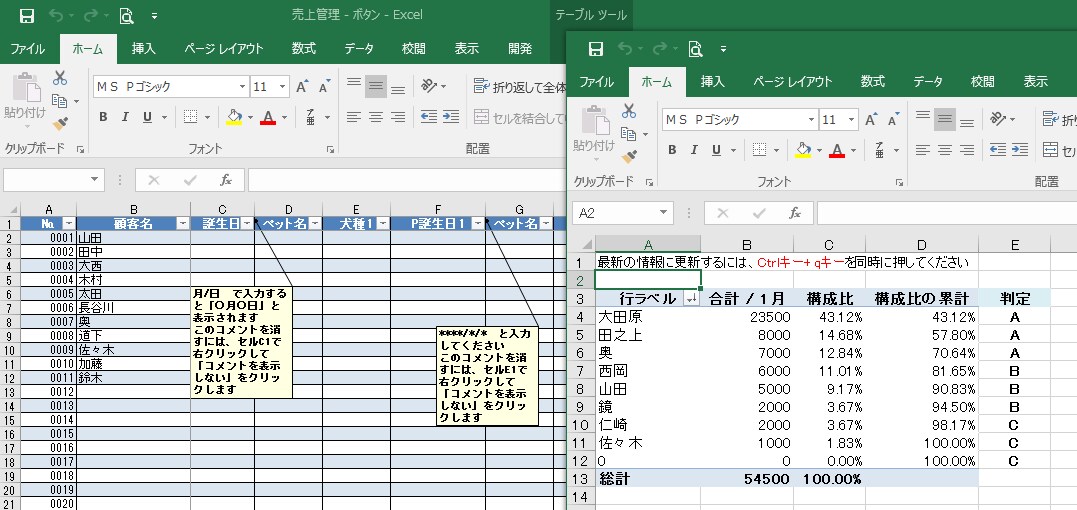Click Insert Function fx in back window
This screenshot has height=510, width=1077.
pyautogui.click(x=226, y=180)
